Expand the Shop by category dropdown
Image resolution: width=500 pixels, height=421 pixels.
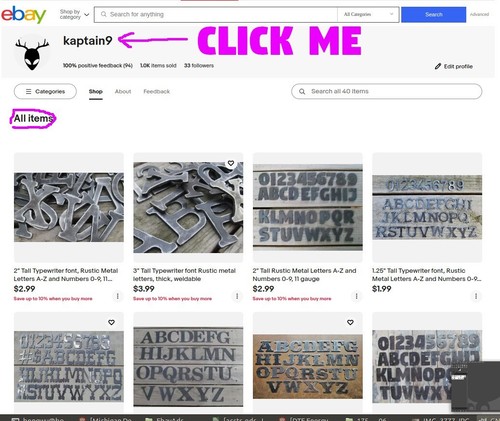click(74, 14)
